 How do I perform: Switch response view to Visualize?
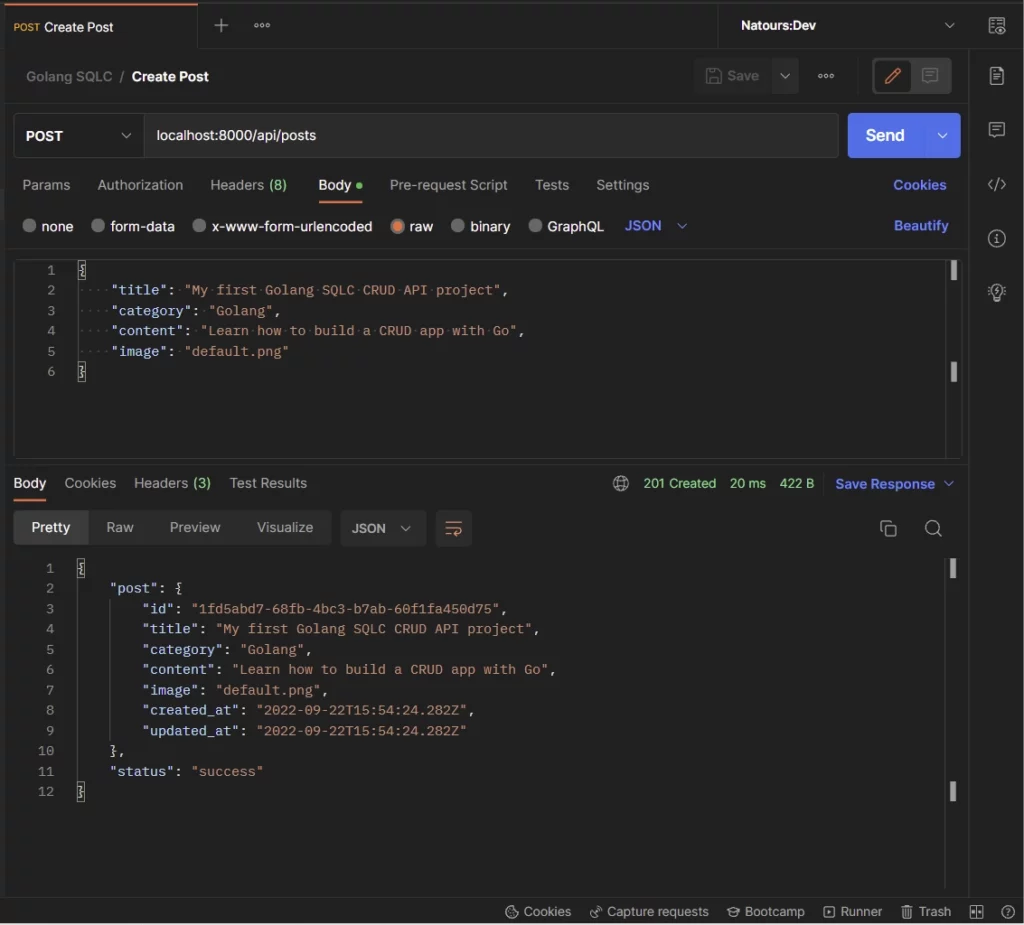pyautogui.click(x=285, y=528)
